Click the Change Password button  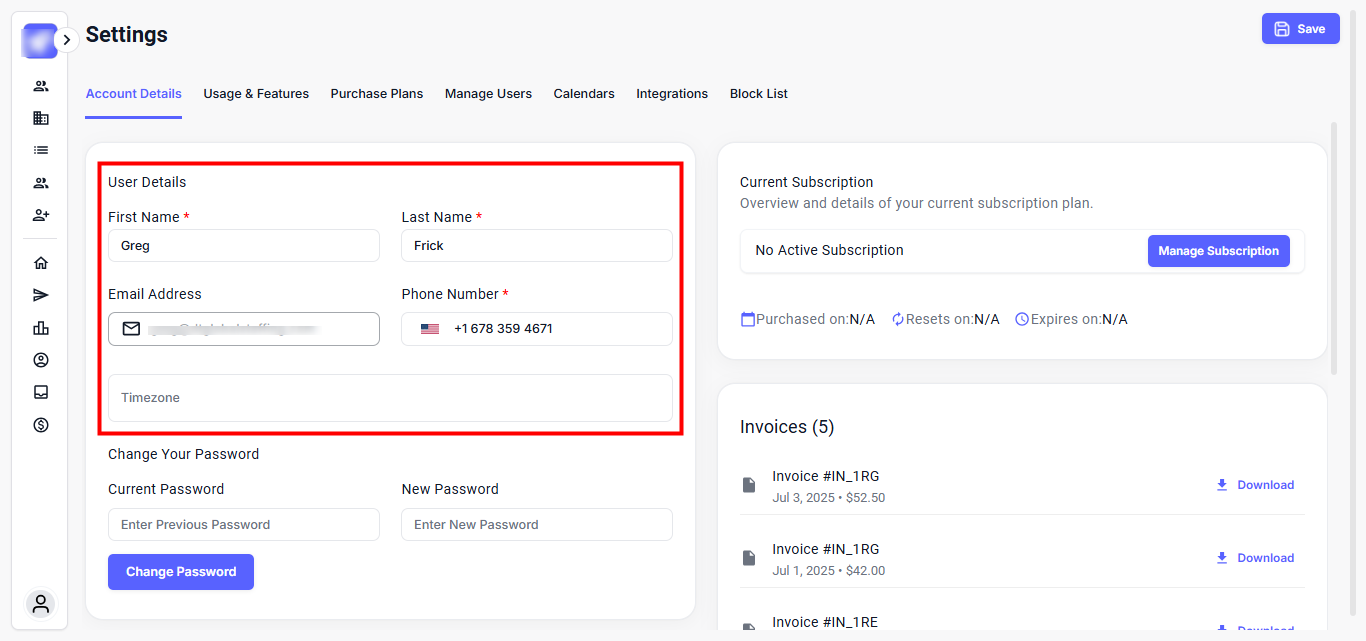point(181,572)
